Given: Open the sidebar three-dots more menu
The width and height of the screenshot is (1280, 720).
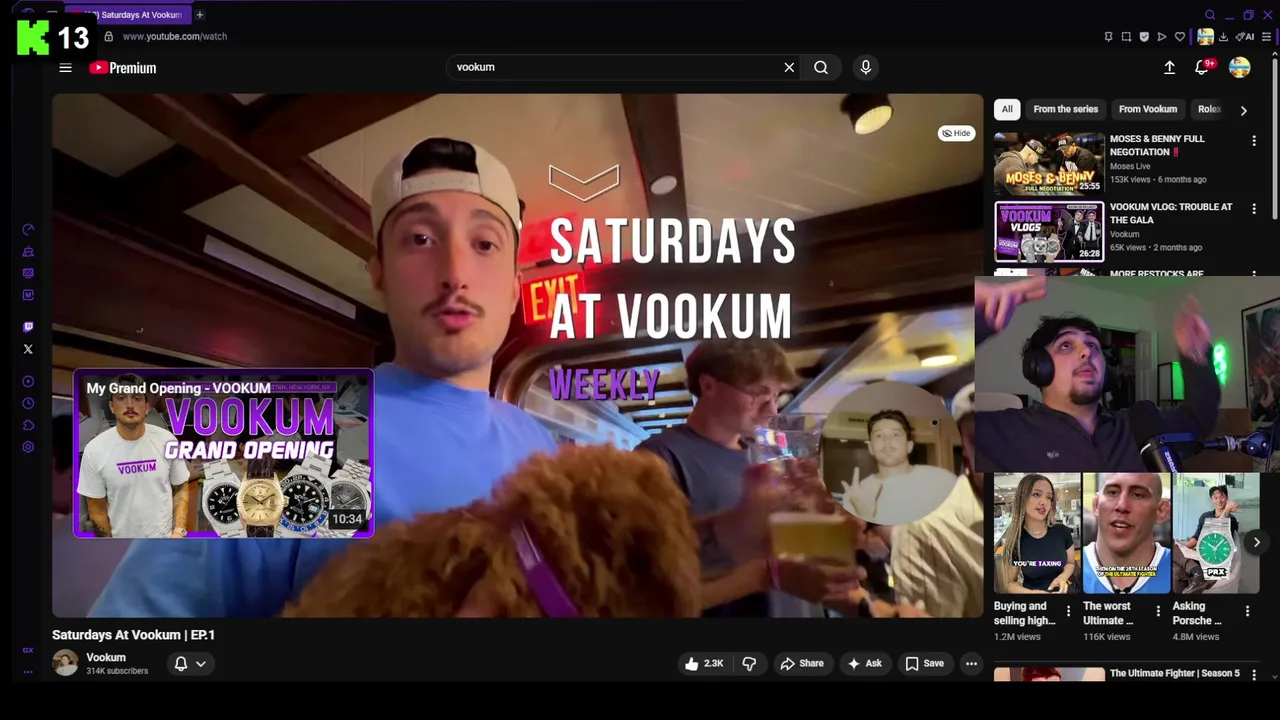Looking at the screenshot, I should coord(28,672).
